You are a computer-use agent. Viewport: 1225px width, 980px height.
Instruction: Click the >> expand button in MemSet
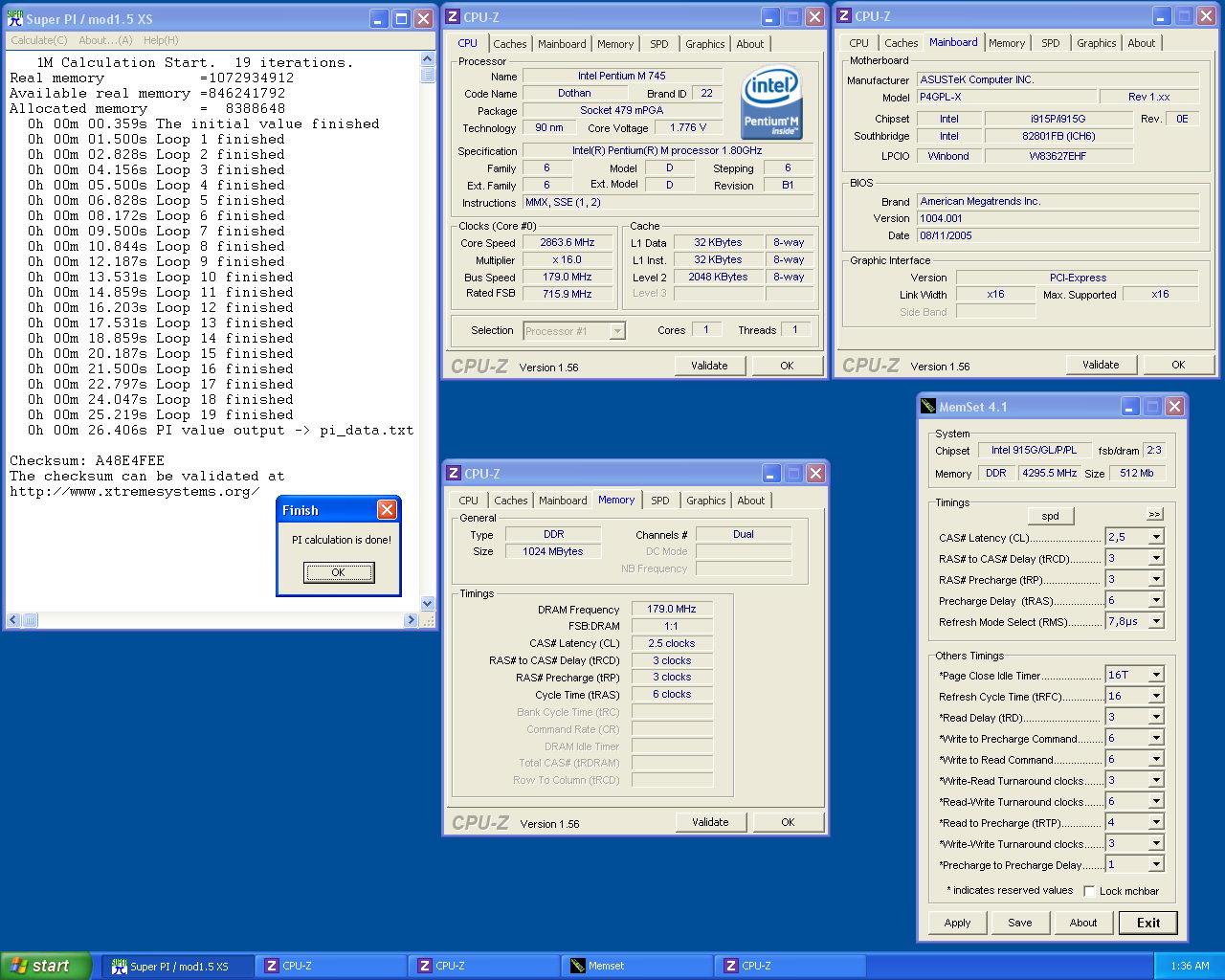click(1154, 515)
